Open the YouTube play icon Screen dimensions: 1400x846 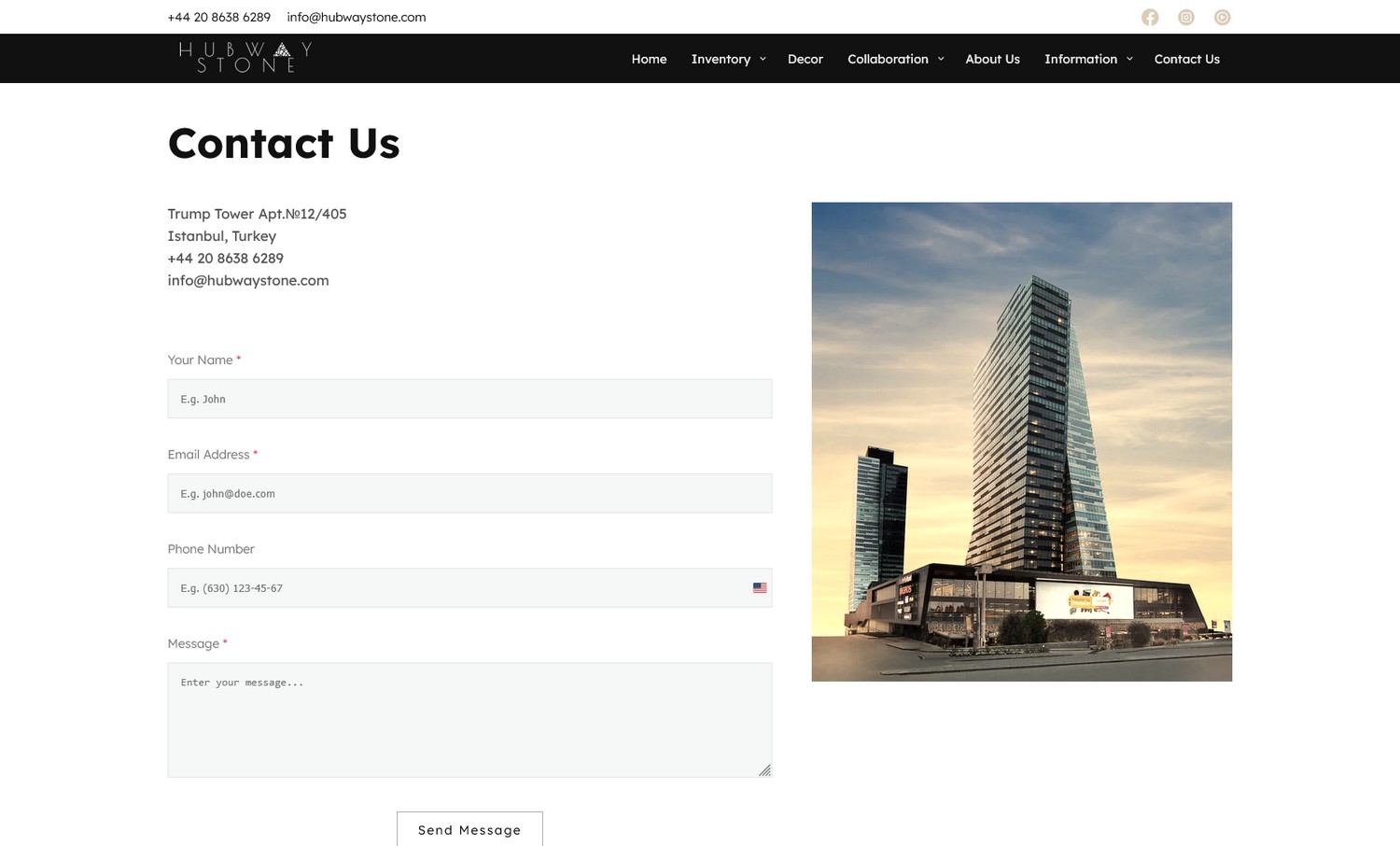point(1223,17)
